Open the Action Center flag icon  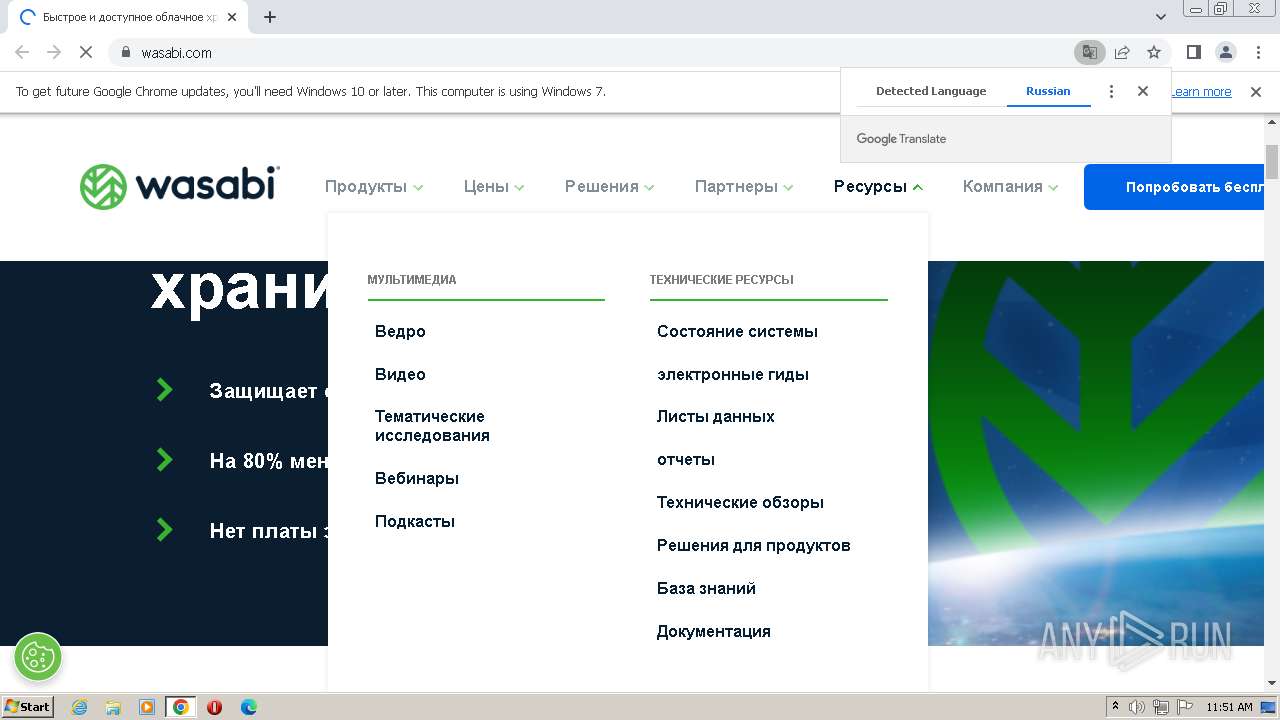click(1185, 707)
